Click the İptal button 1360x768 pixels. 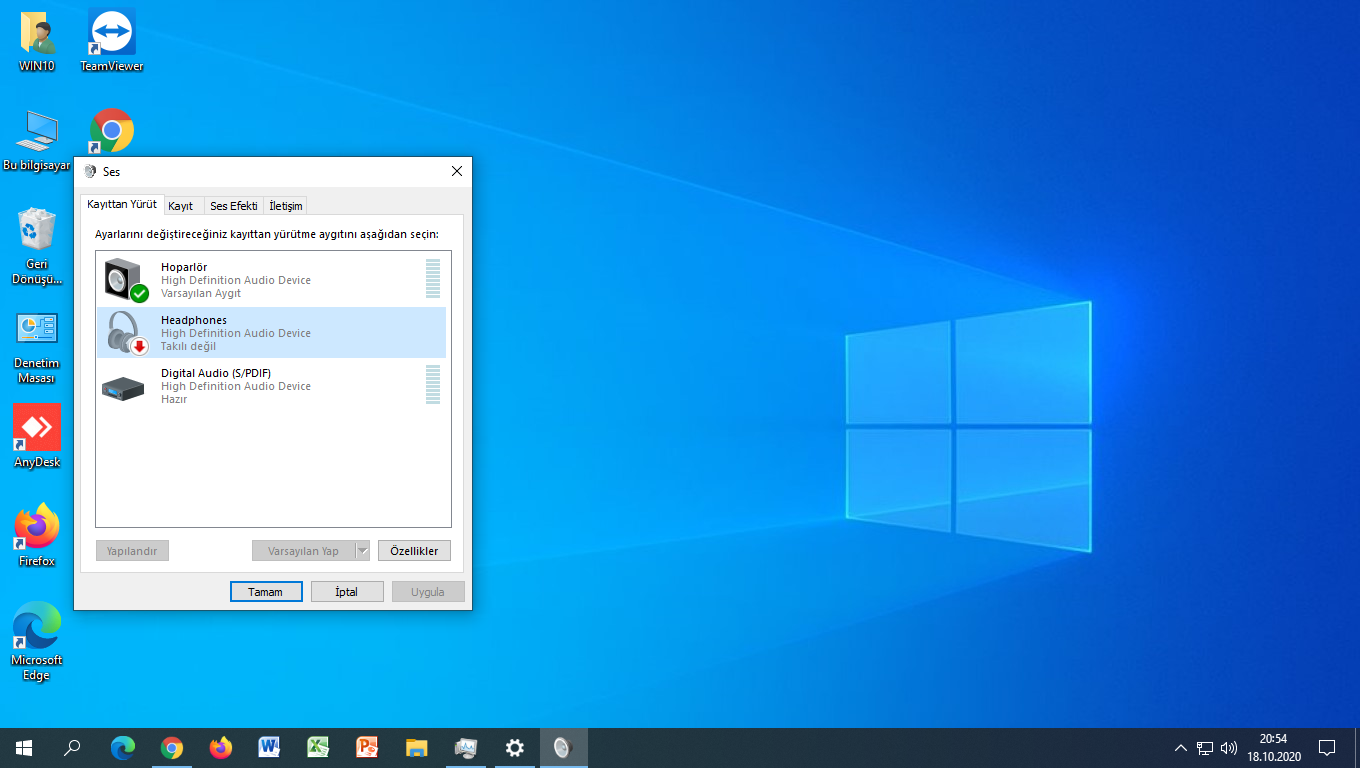(x=347, y=592)
